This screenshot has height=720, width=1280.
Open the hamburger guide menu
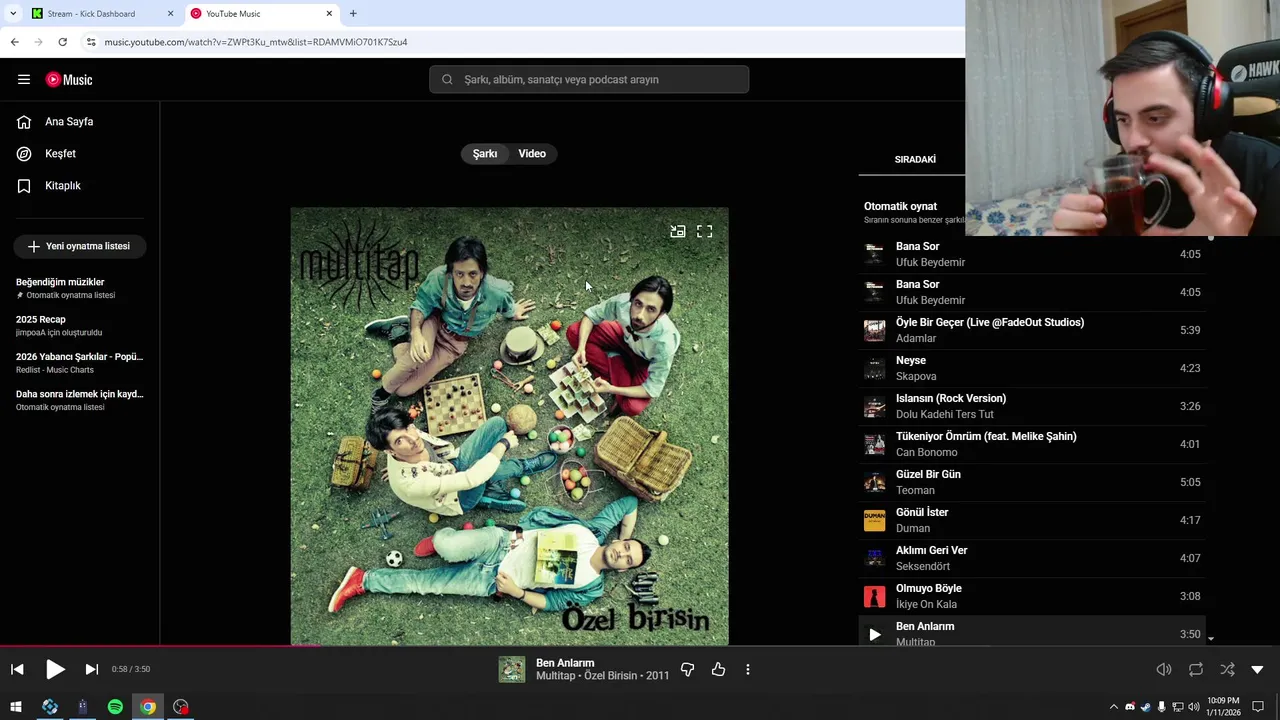24,80
